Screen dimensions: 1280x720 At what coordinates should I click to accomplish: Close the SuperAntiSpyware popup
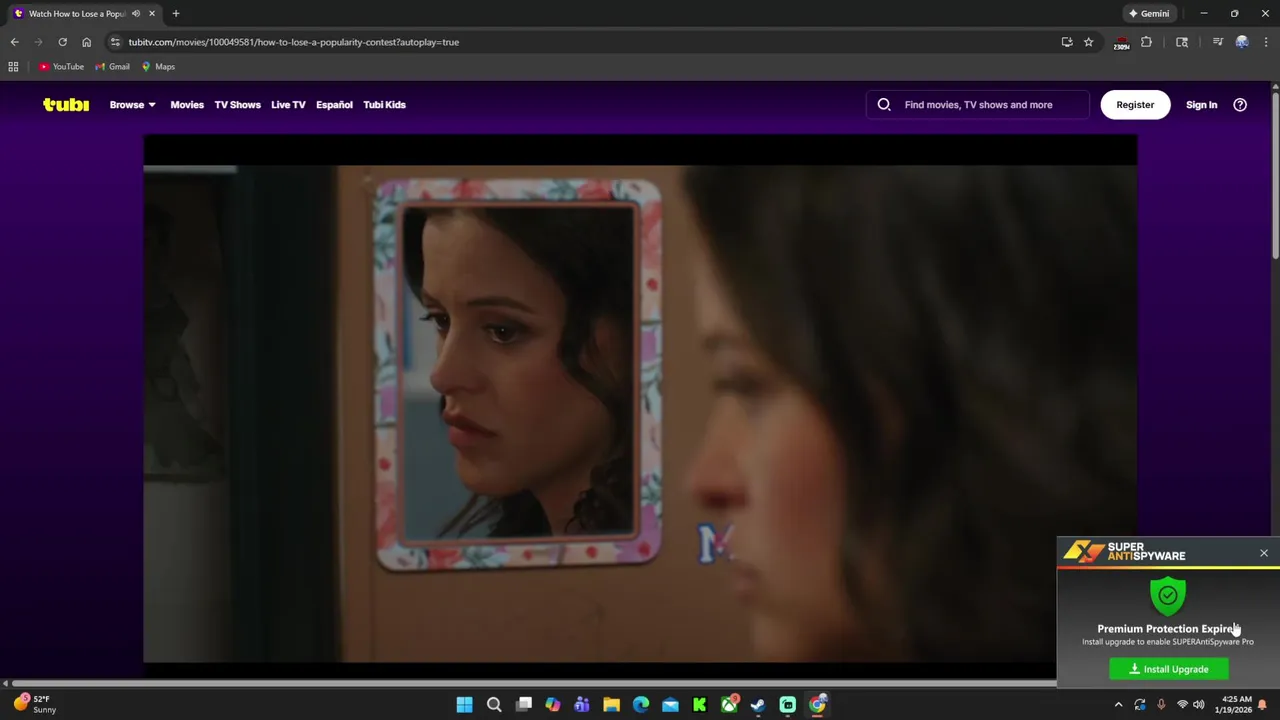coord(1264,553)
